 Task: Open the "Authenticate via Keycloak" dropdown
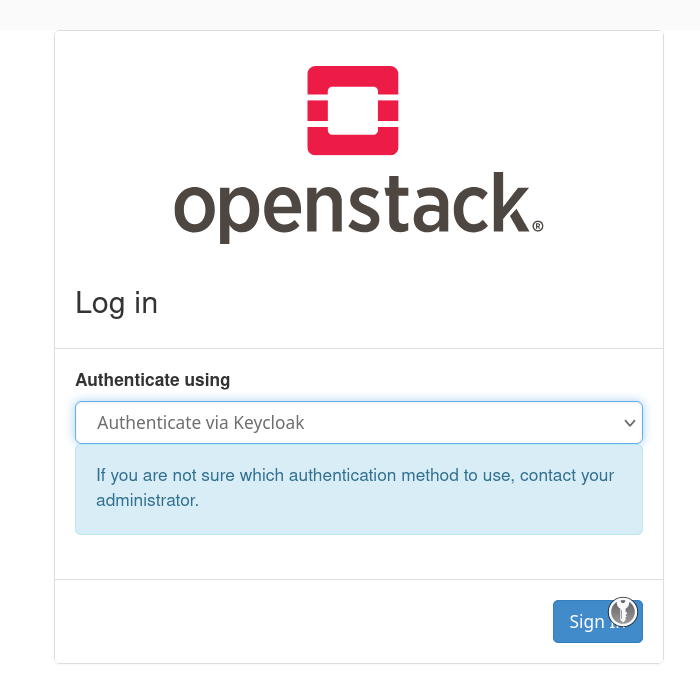(358, 423)
